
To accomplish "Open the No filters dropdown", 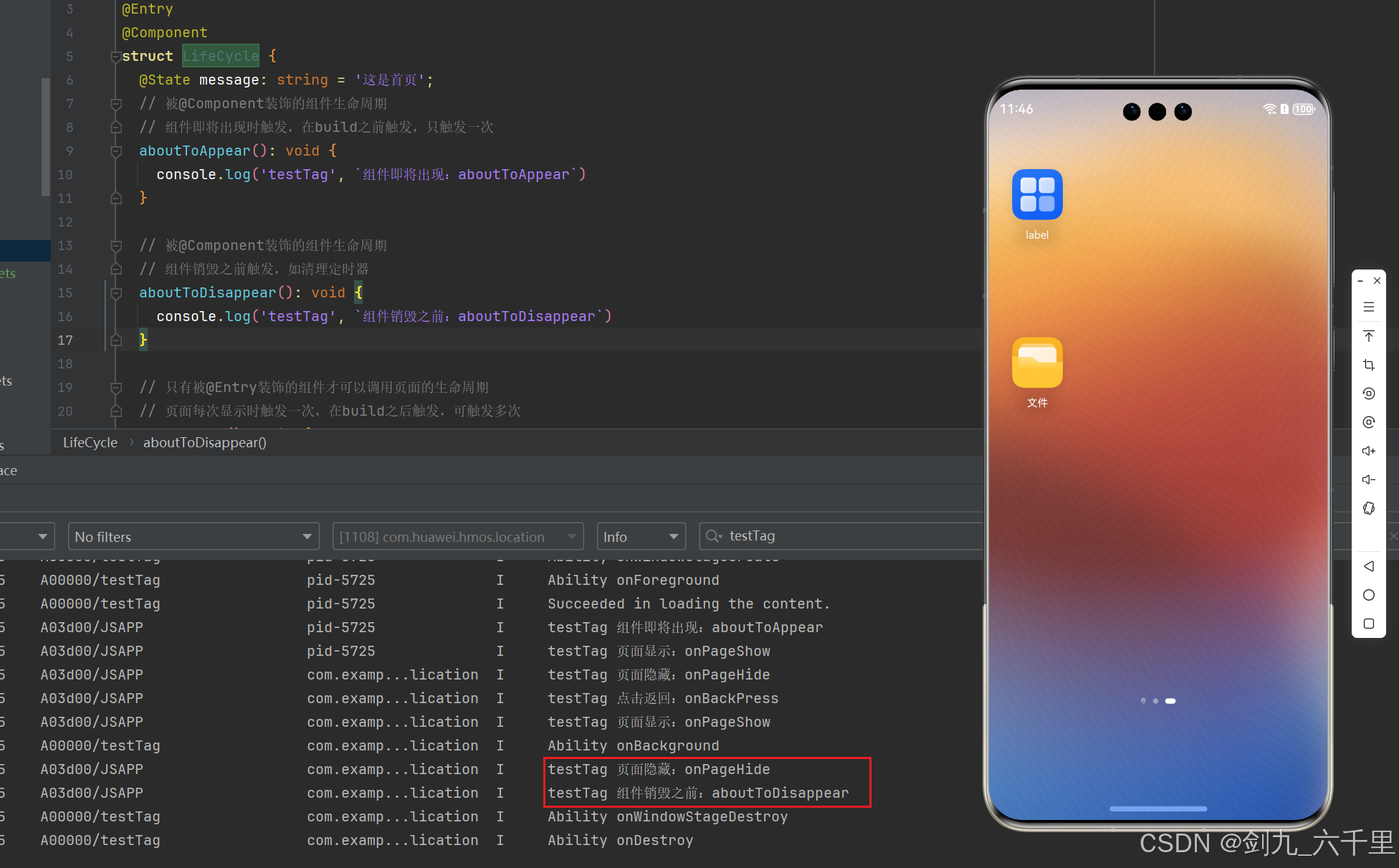I will (x=193, y=537).
